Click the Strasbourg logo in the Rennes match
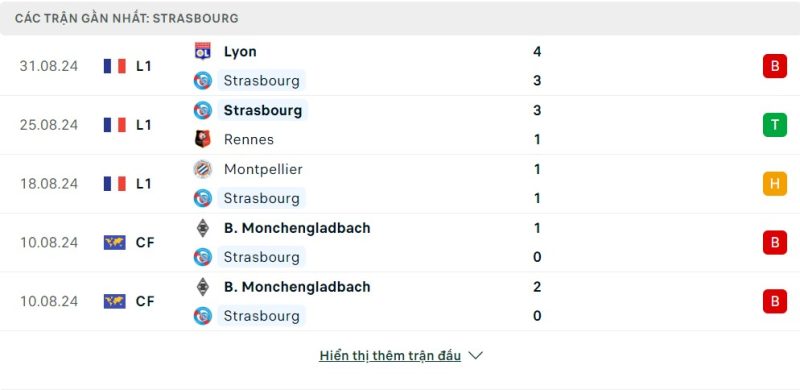 tap(203, 110)
